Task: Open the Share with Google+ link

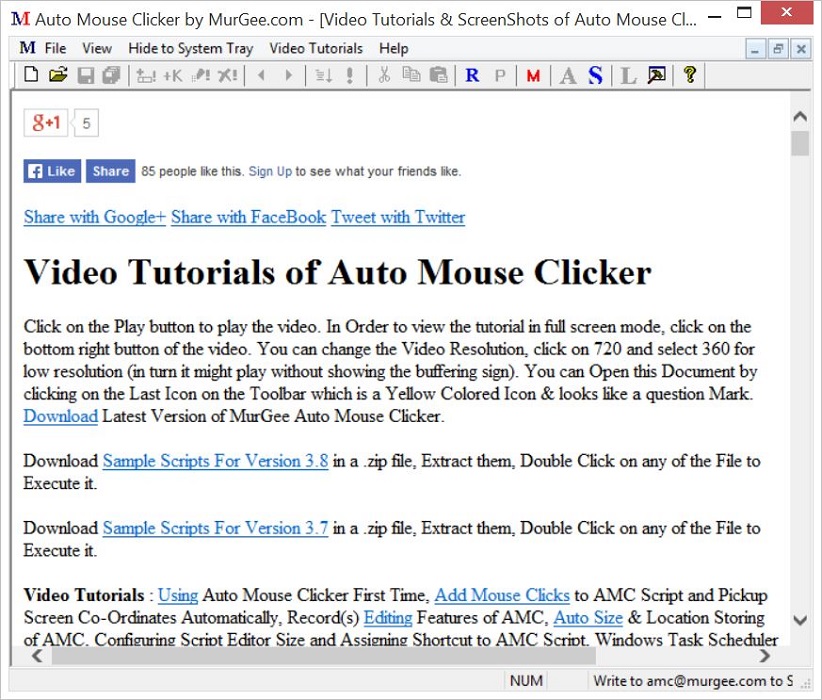Action: pyautogui.click(x=95, y=217)
